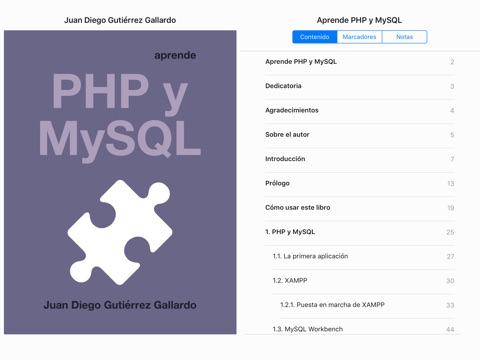Image resolution: width=480 pixels, height=360 pixels.
Task: Jump to Dedicatoria section
Action: 360,86
